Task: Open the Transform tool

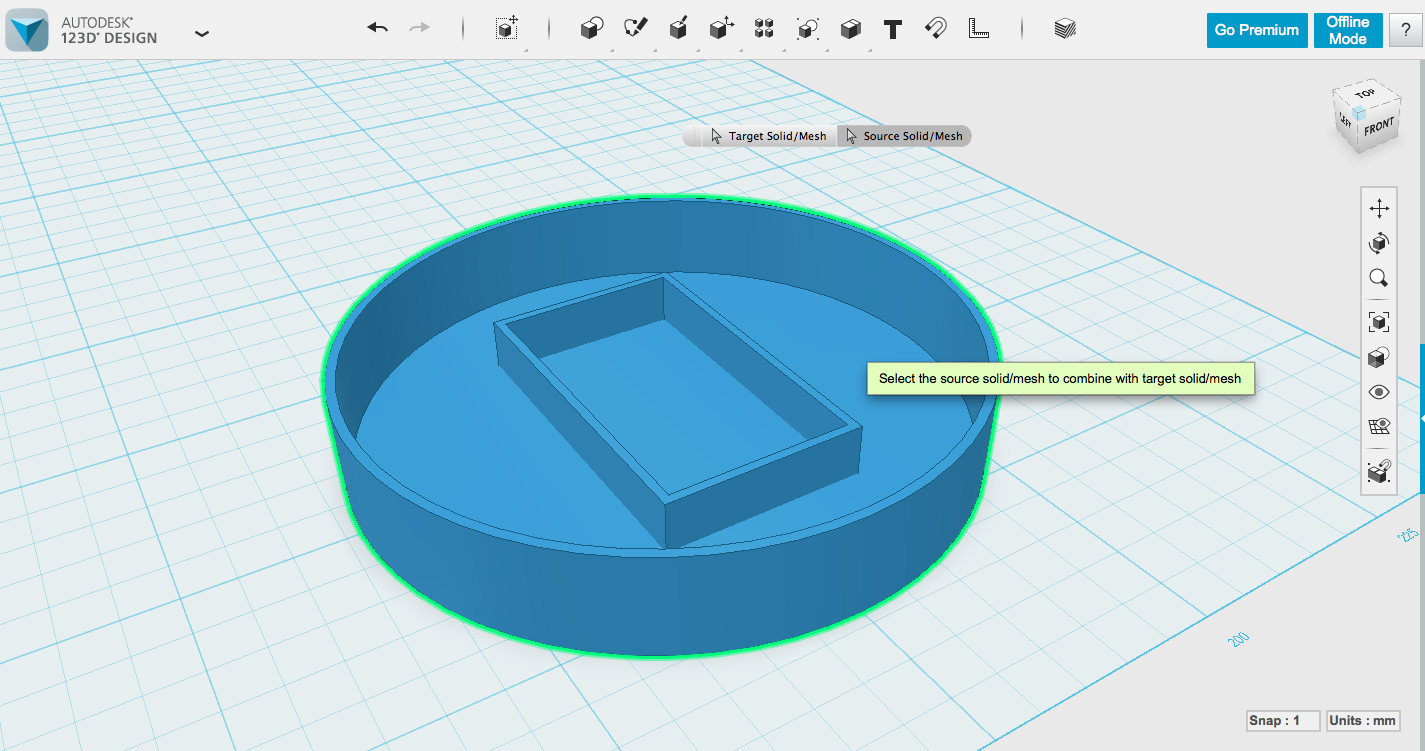Action: (507, 29)
